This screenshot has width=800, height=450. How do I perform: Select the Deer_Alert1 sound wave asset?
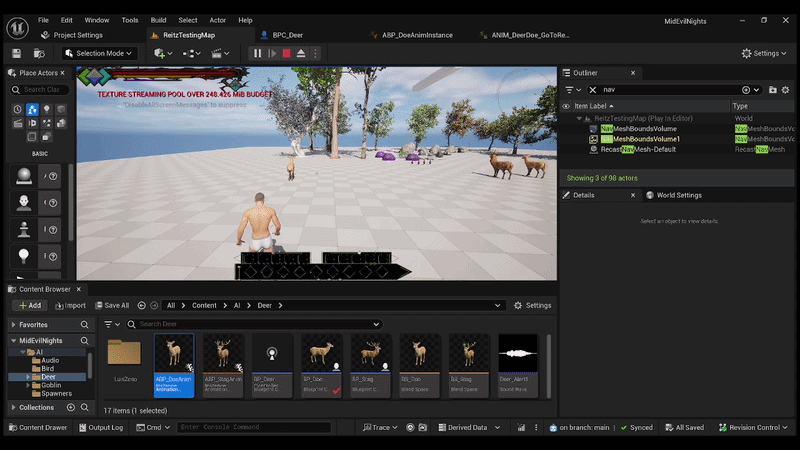517,365
